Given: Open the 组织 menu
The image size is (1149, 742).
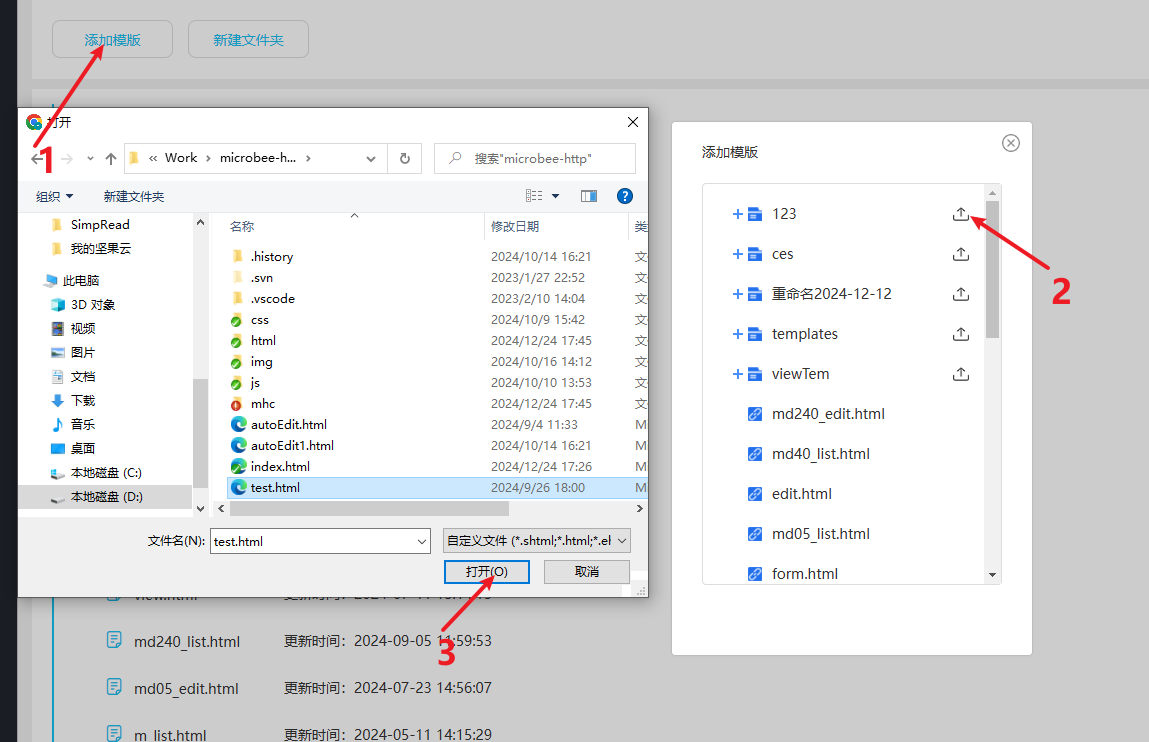Looking at the screenshot, I should [x=54, y=197].
